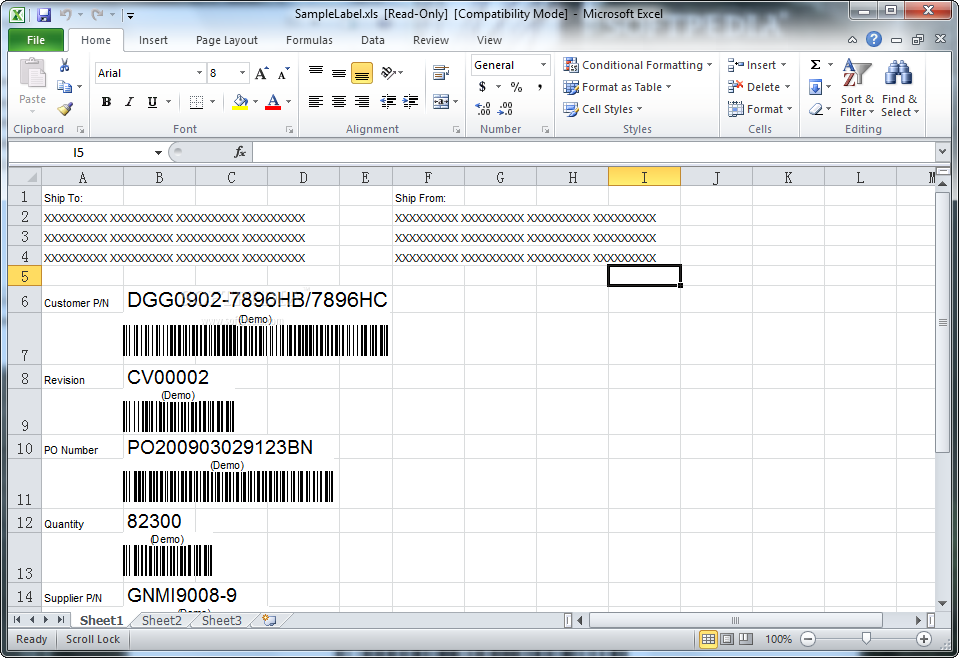Click the Orientation text angle icon
The width and height of the screenshot is (959, 658).
[x=388, y=73]
